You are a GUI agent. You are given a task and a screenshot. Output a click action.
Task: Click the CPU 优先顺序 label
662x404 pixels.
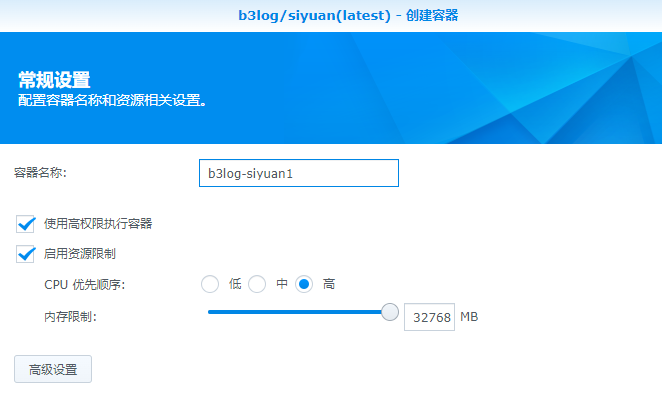coord(84,285)
